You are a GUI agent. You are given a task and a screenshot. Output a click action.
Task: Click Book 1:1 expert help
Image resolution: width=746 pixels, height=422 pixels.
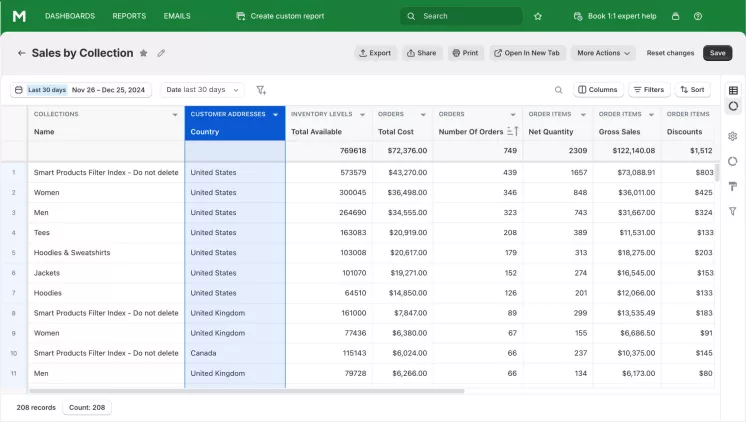pyautogui.click(x=615, y=16)
